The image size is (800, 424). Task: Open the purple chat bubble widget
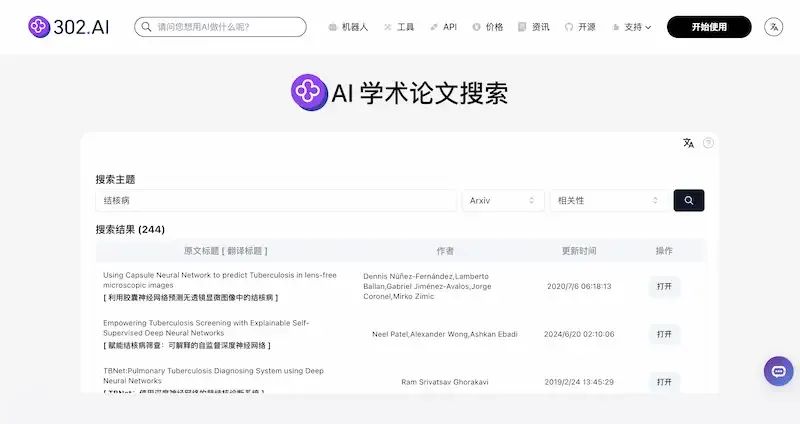pos(779,371)
